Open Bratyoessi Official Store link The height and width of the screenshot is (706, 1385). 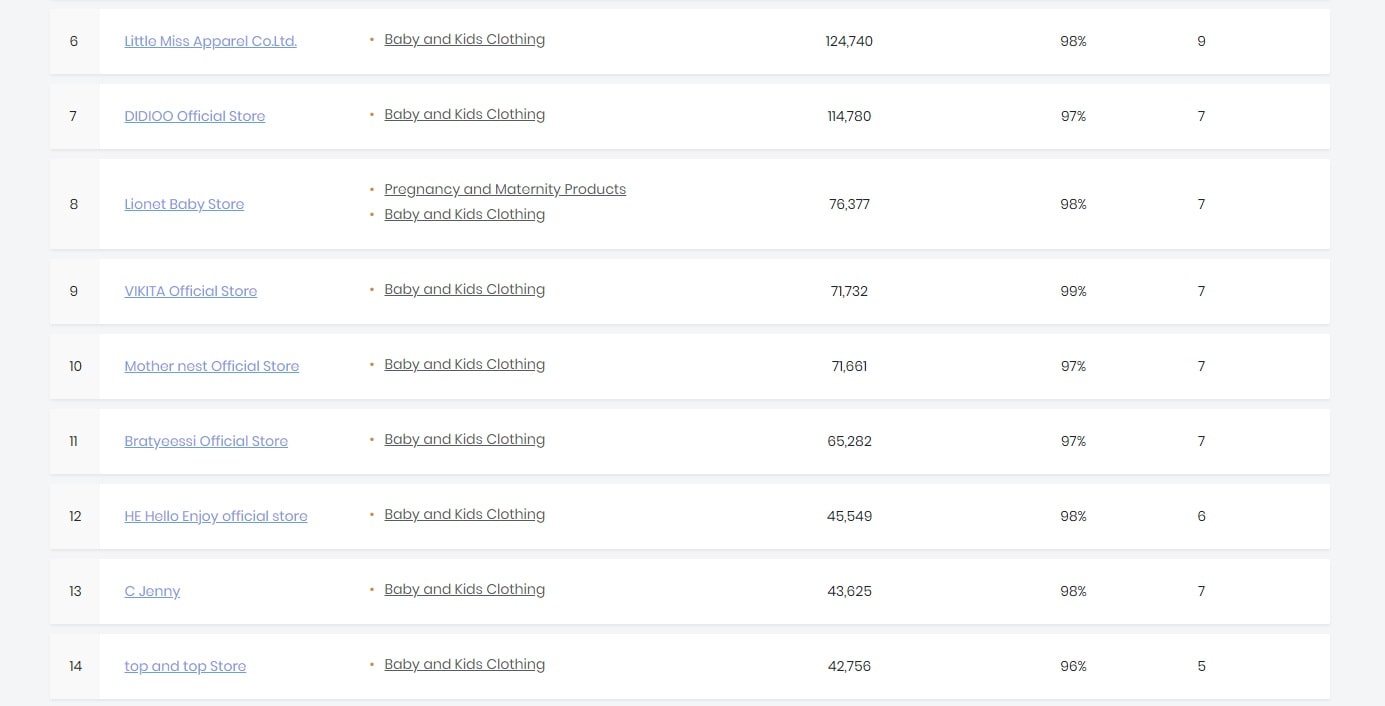[x=205, y=441]
